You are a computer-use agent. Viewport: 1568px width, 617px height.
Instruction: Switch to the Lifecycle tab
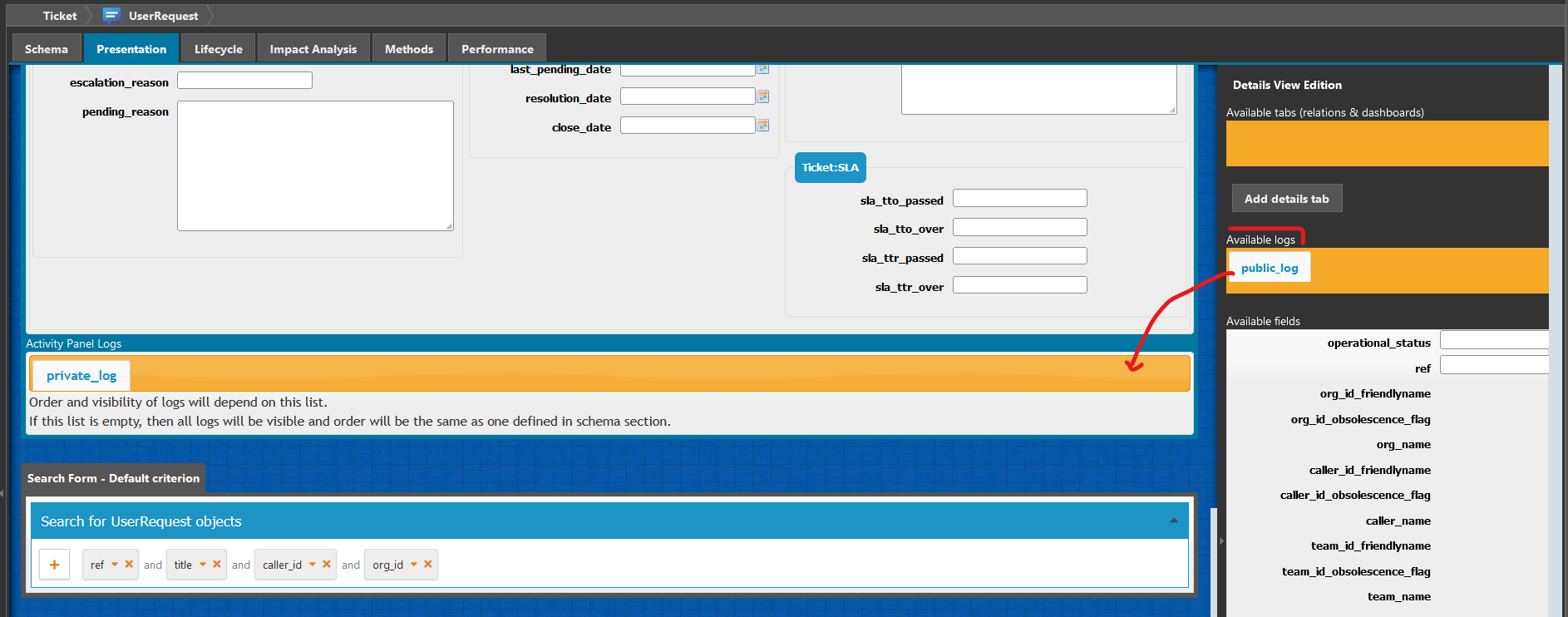[218, 49]
